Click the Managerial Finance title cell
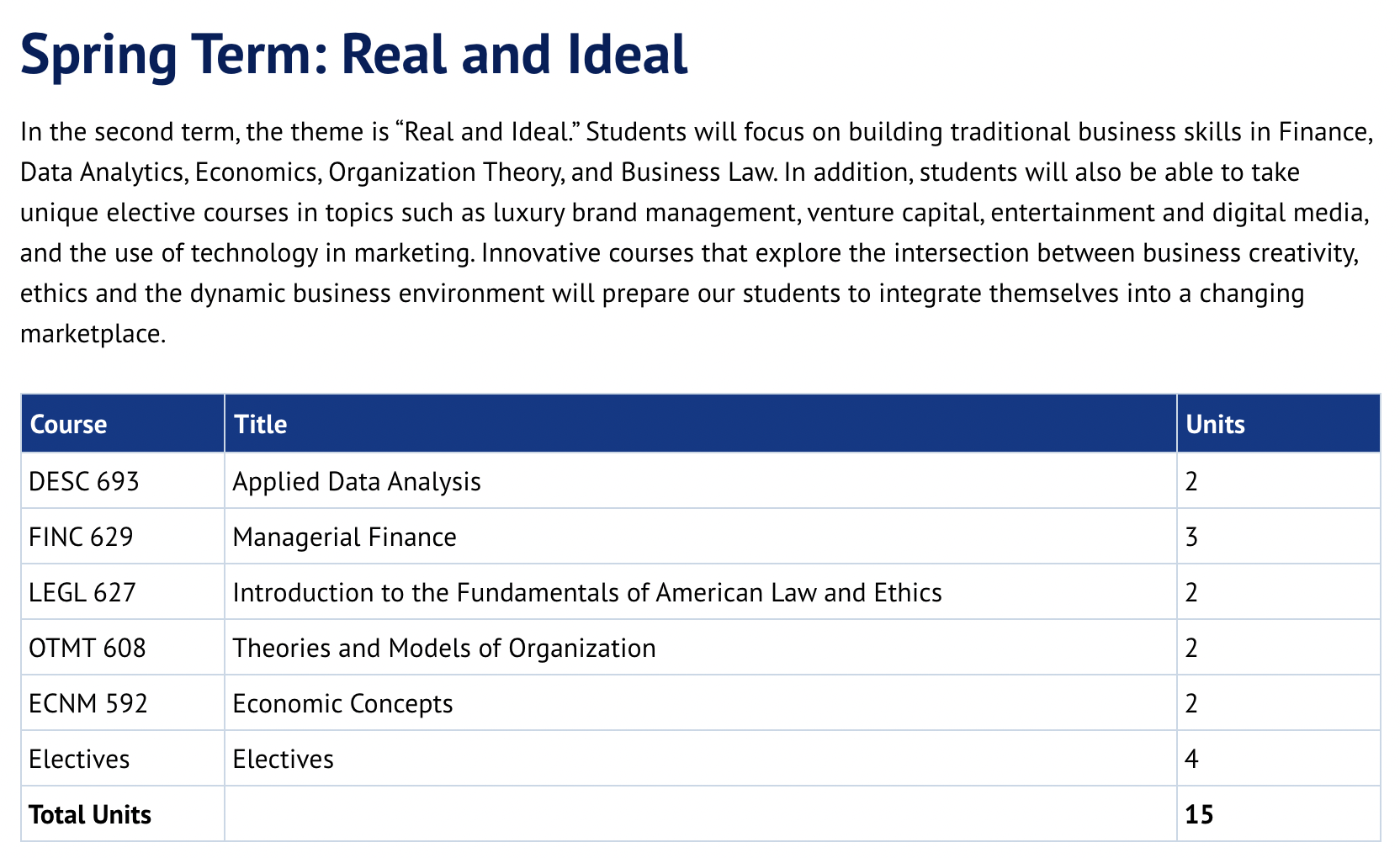The width and height of the screenshot is (1400, 858). coord(344,537)
